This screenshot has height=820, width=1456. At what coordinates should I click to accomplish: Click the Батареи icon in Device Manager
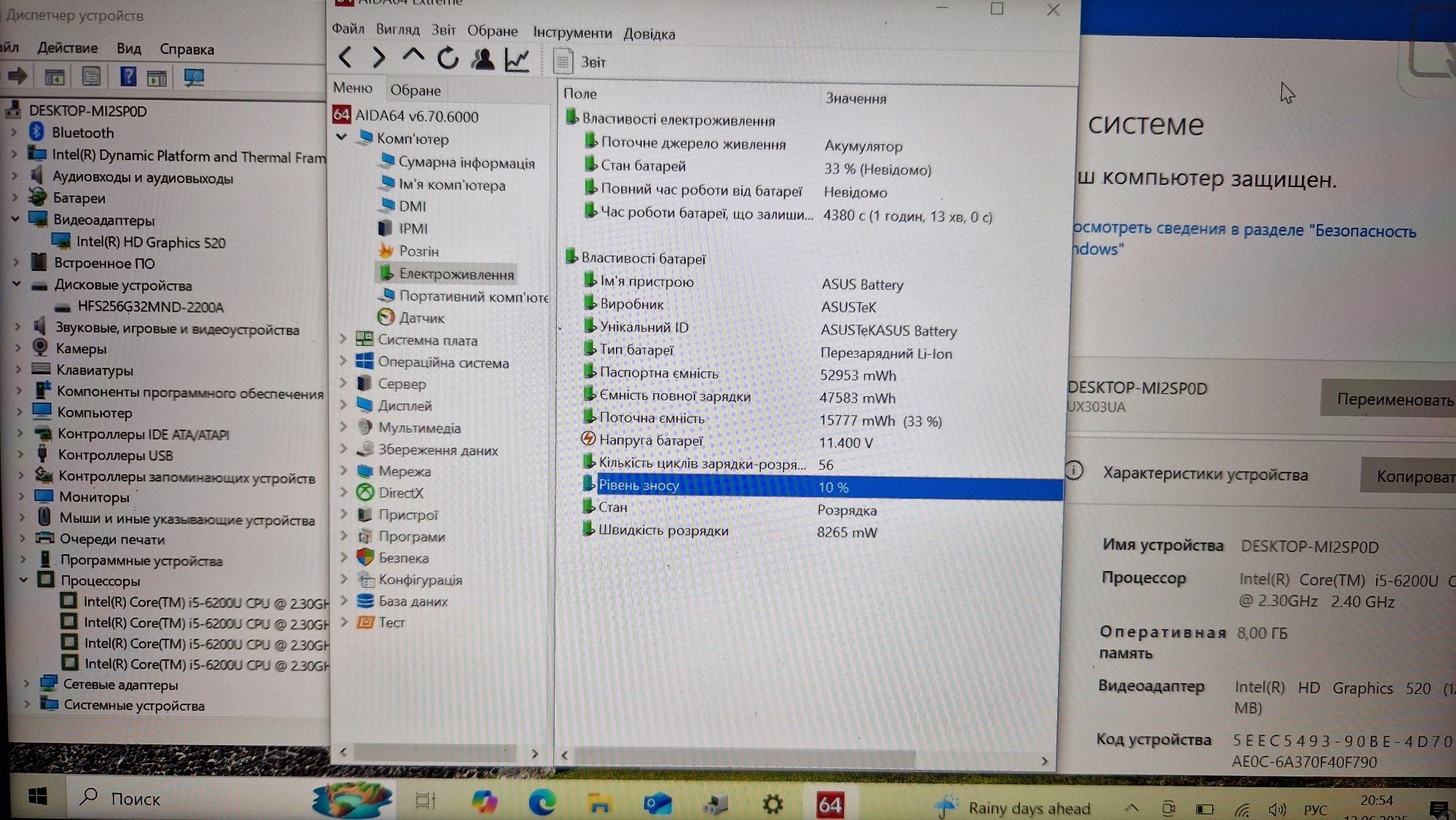38,197
